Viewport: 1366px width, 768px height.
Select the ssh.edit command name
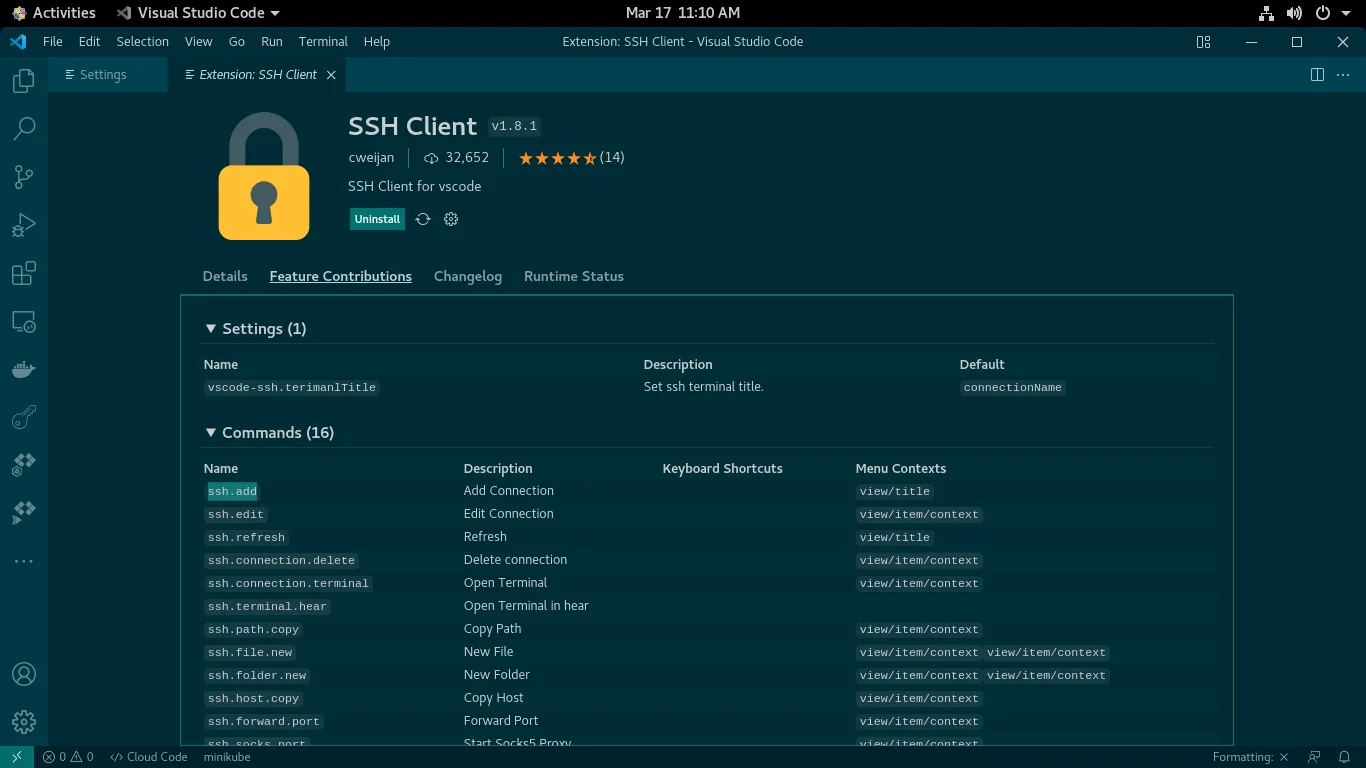pyautogui.click(x=236, y=515)
